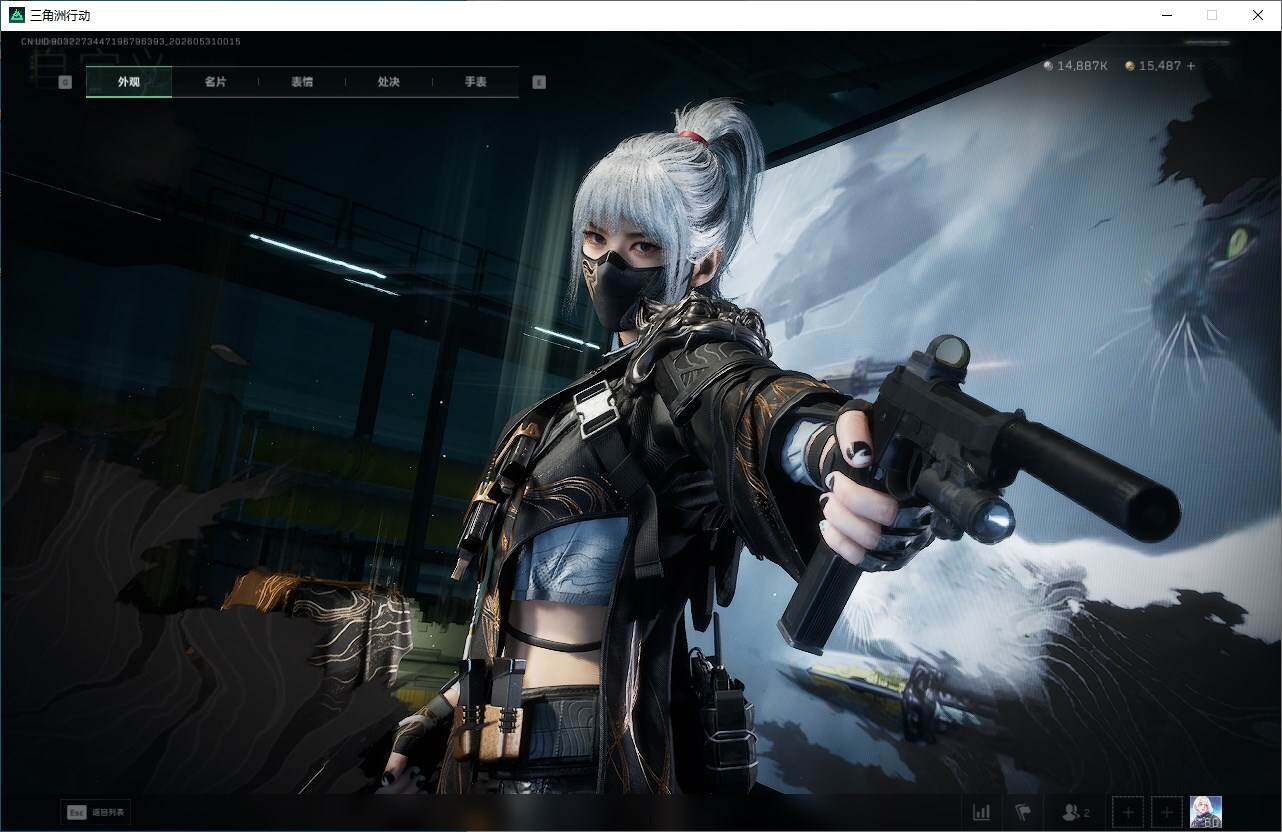This screenshot has height=832, width=1282.
Task: Click the Esc 返回列表 button
Action: click(96, 812)
